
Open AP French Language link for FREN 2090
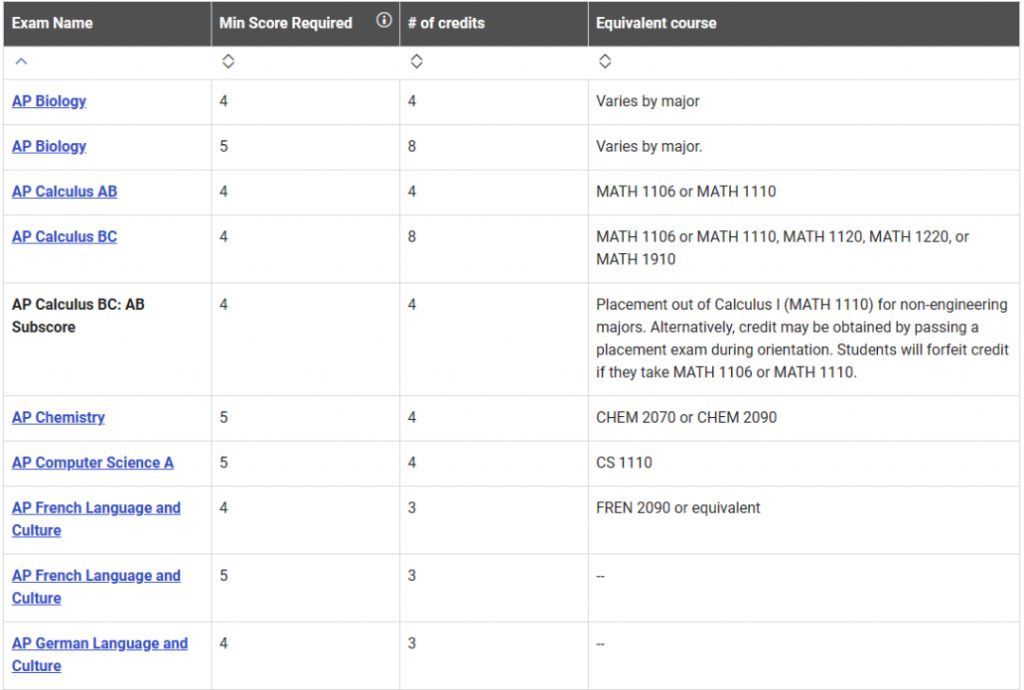click(96, 508)
